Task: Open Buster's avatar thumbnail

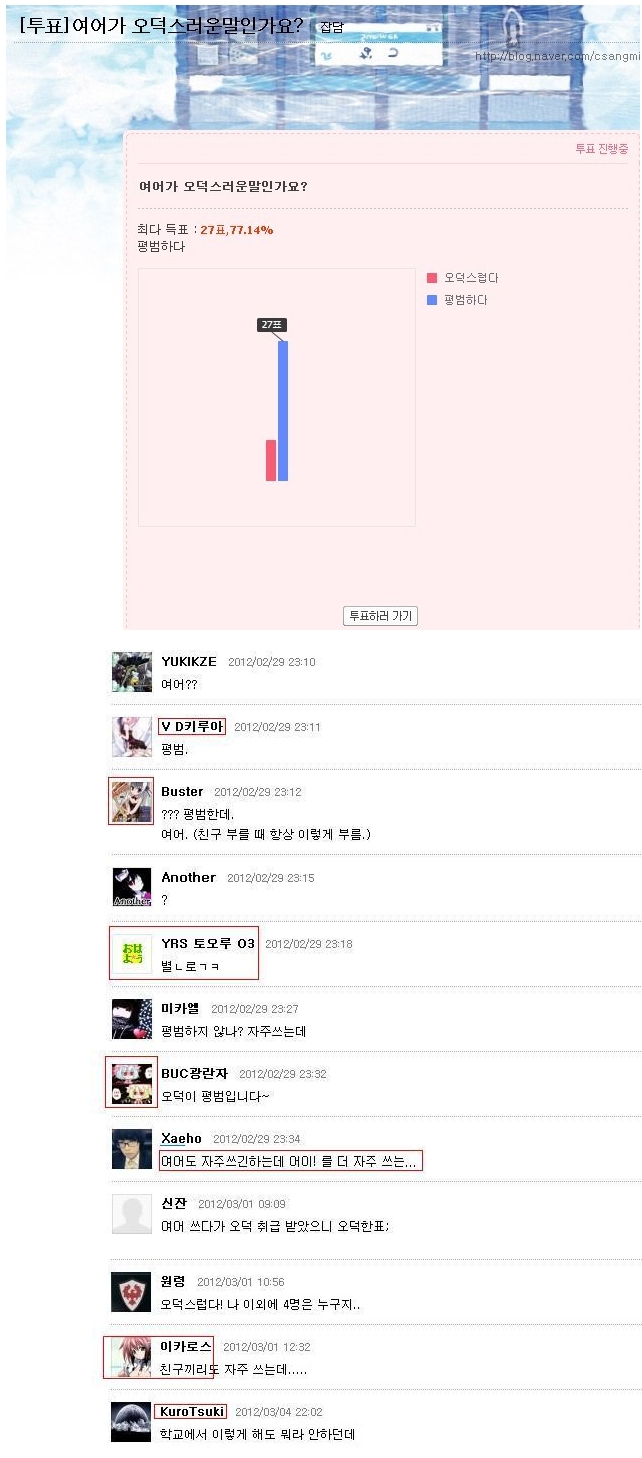Action: pos(132,801)
